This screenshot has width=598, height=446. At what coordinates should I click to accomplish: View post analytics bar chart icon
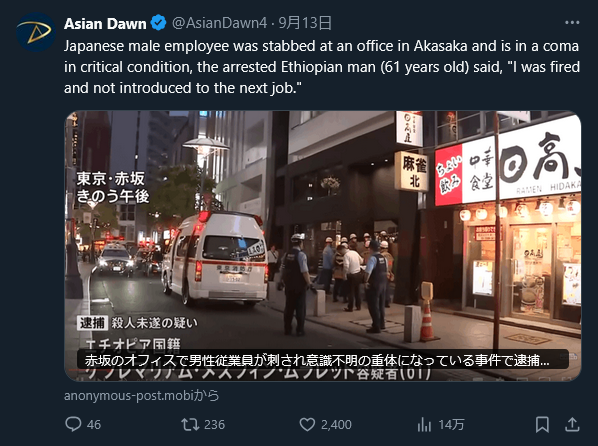pos(424,425)
